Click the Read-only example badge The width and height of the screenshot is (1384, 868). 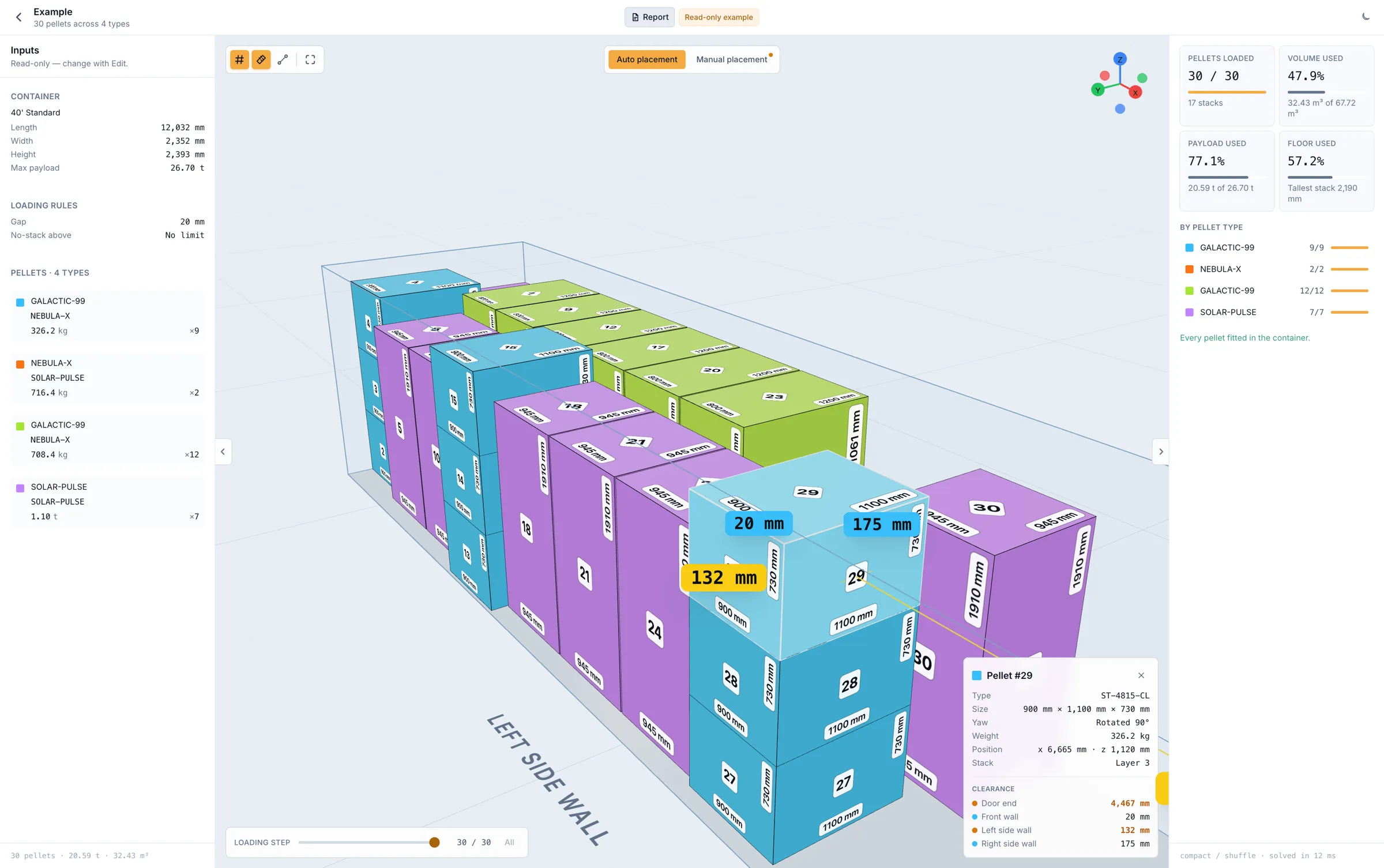click(719, 17)
